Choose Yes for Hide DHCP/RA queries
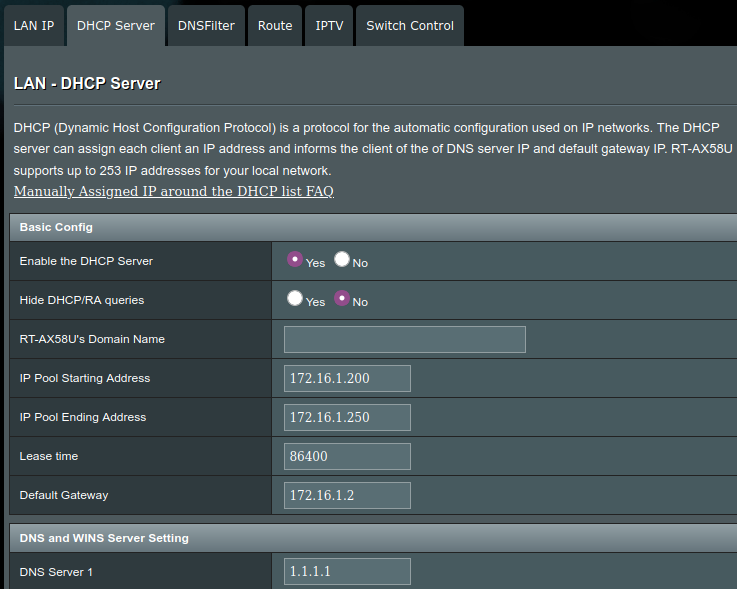The height and width of the screenshot is (589, 737). pos(295,298)
